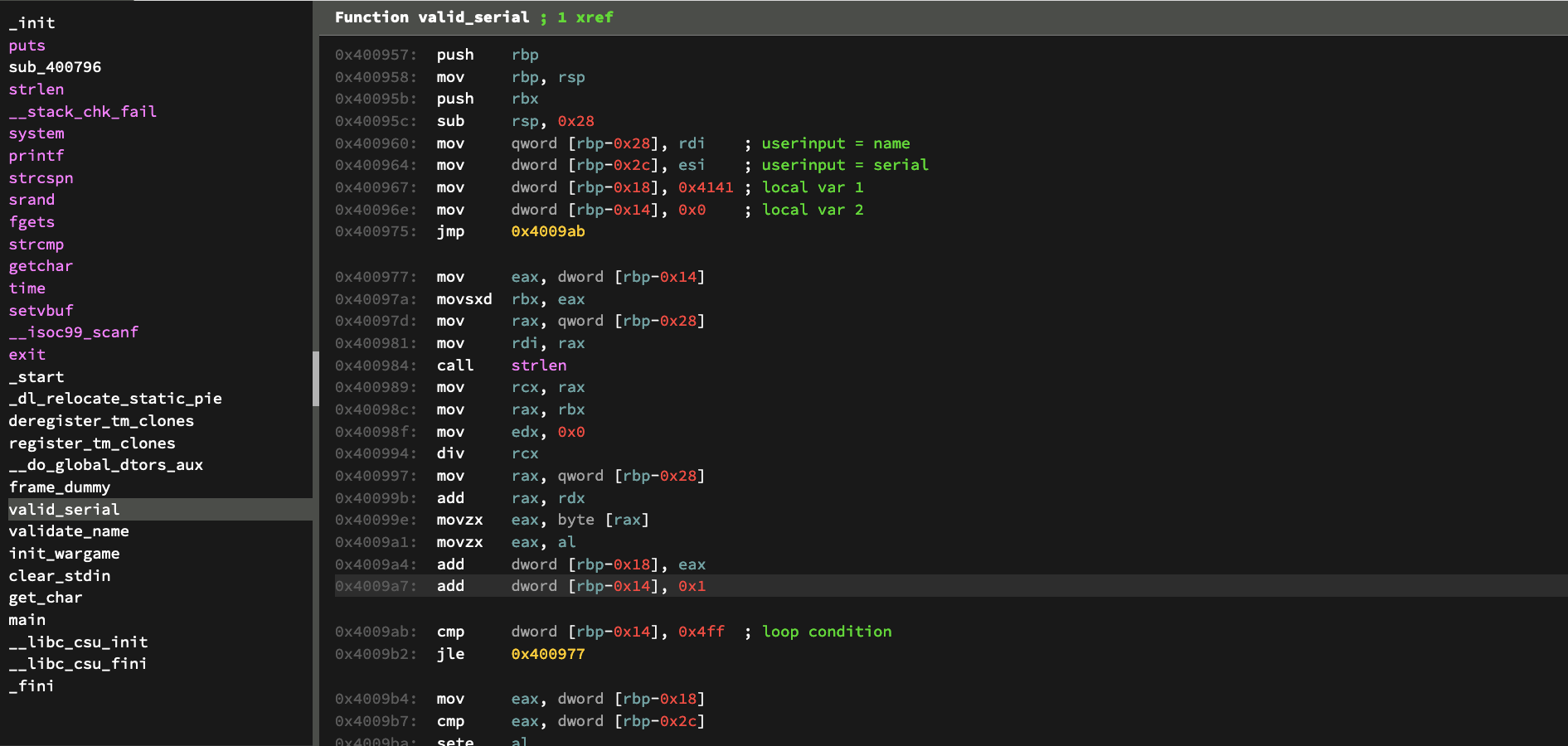This screenshot has height=746, width=1568.
Task: Select get_char in the sidebar
Action: click(x=46, y=598)
